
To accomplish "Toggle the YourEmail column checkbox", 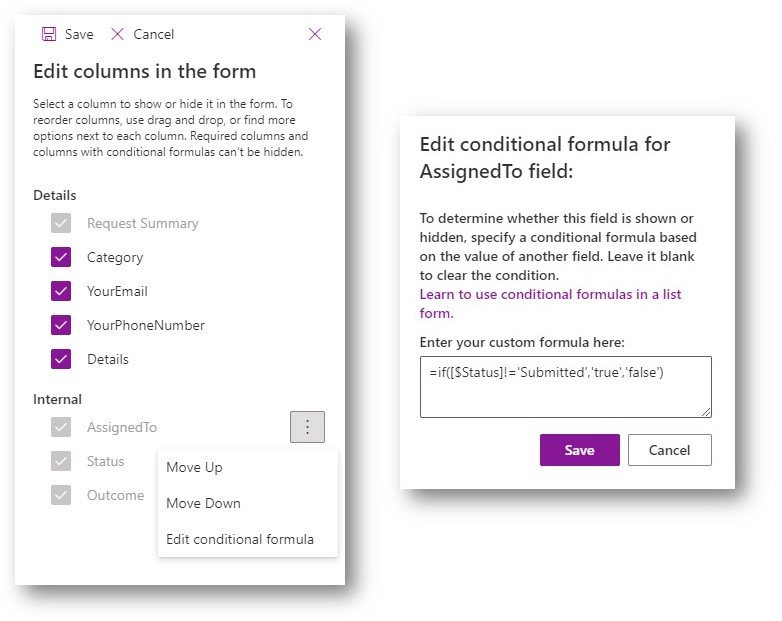I will point(61,291).
